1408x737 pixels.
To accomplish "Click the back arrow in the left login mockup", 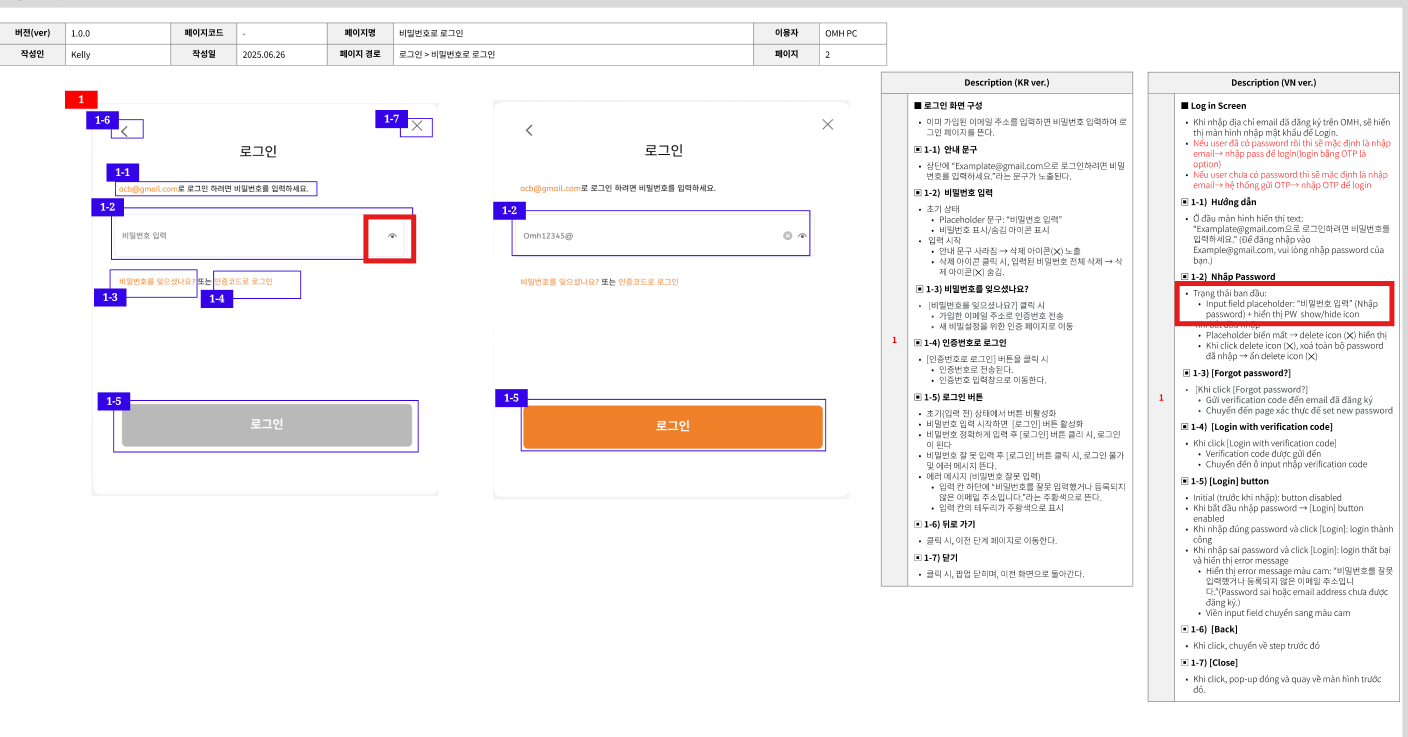I will click(x=125, y=130).
